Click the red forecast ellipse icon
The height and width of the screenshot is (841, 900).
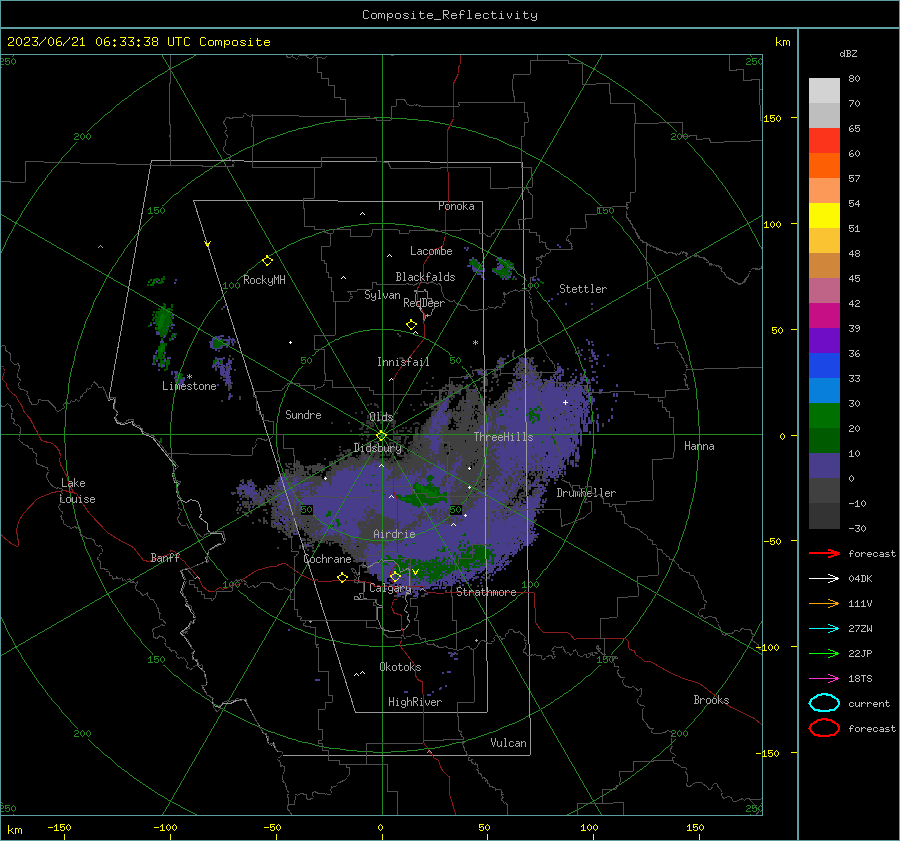824,728
